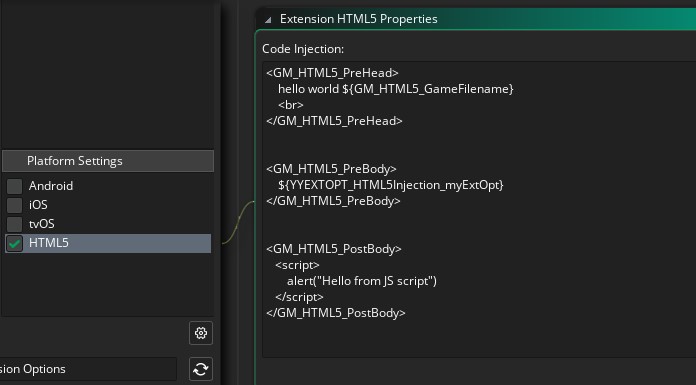Click the <br> line in the code
Screen dimensions: 696x385
[x=290, y=105]
